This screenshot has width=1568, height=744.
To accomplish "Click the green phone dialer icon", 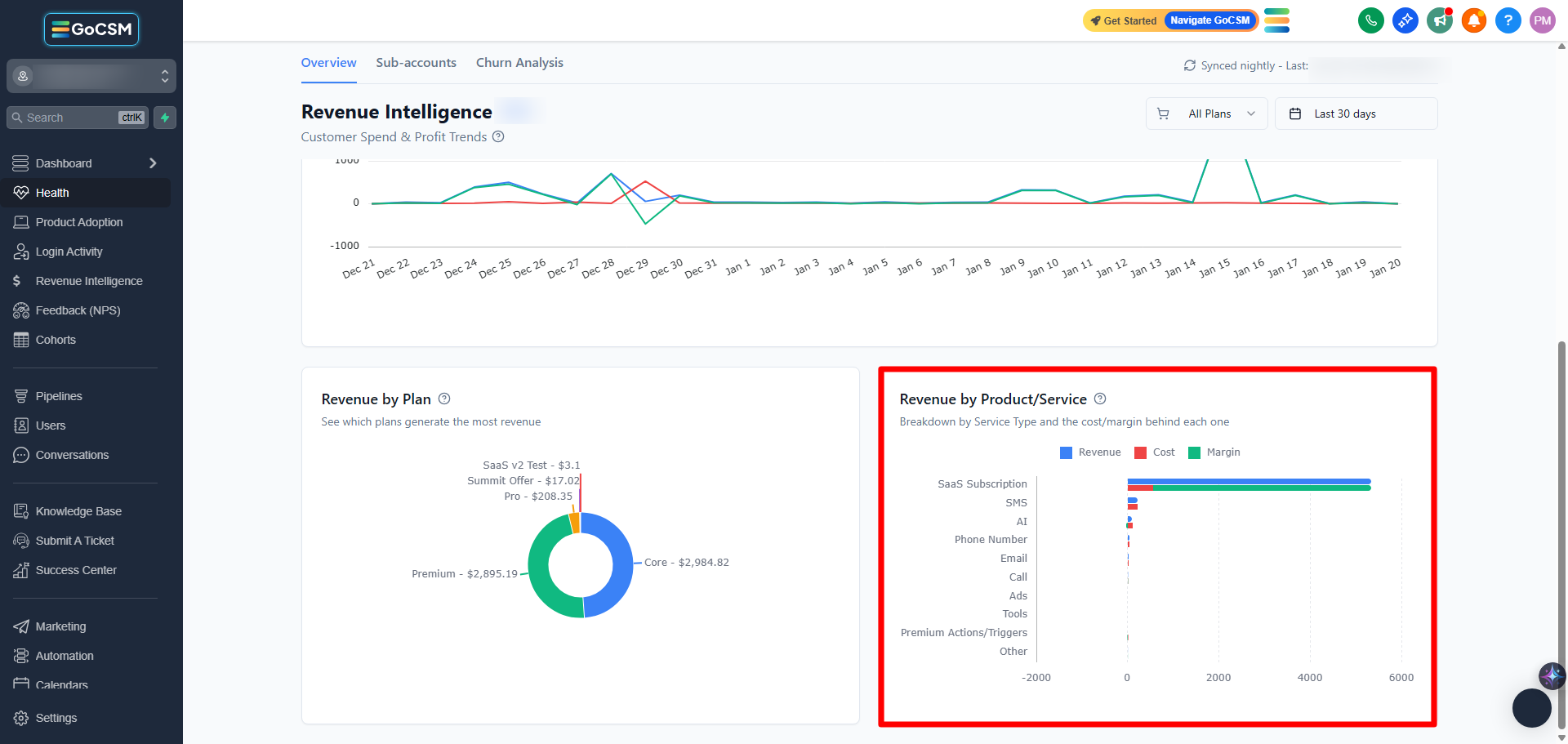I will tap(1370, 20).
